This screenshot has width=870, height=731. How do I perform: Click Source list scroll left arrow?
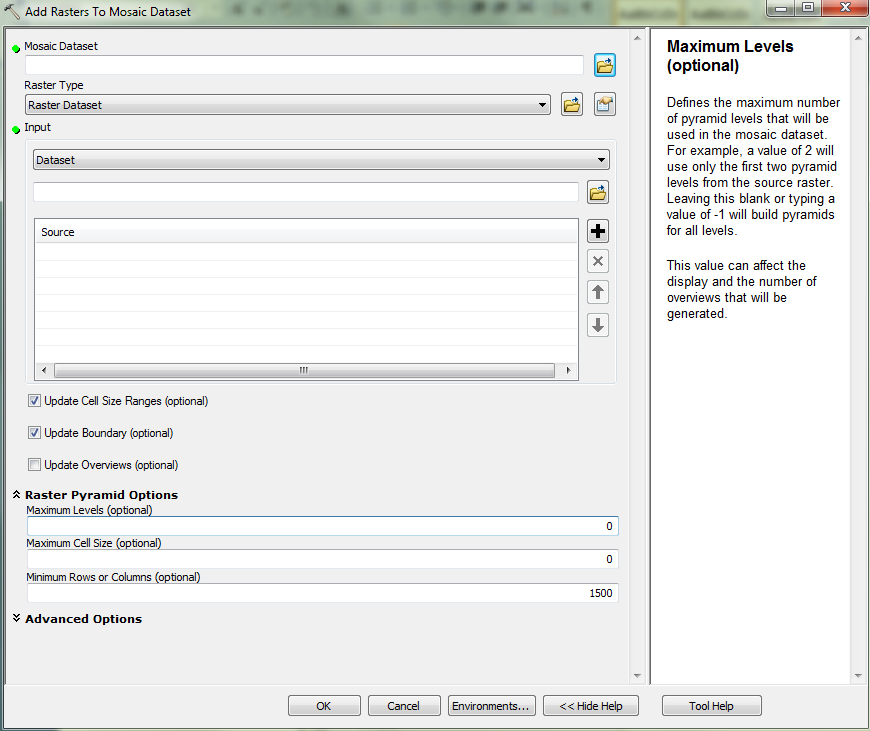(x=44, y=370)
